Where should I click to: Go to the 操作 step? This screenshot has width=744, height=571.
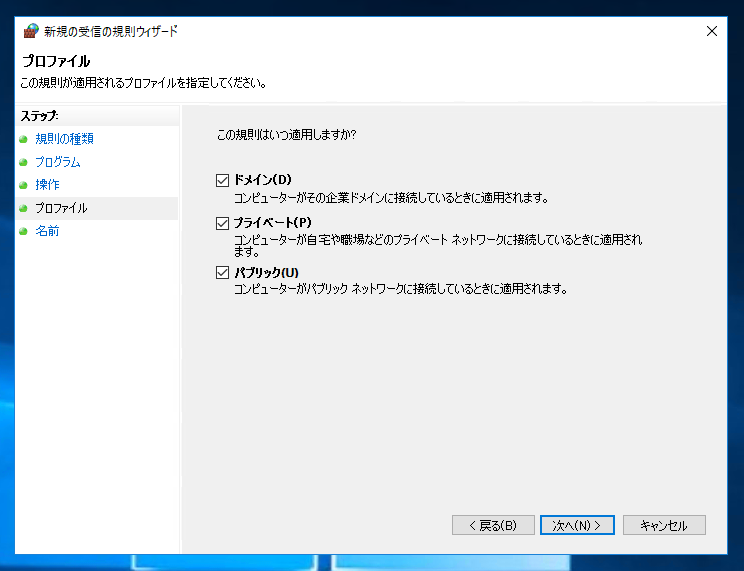coord(47,185)
